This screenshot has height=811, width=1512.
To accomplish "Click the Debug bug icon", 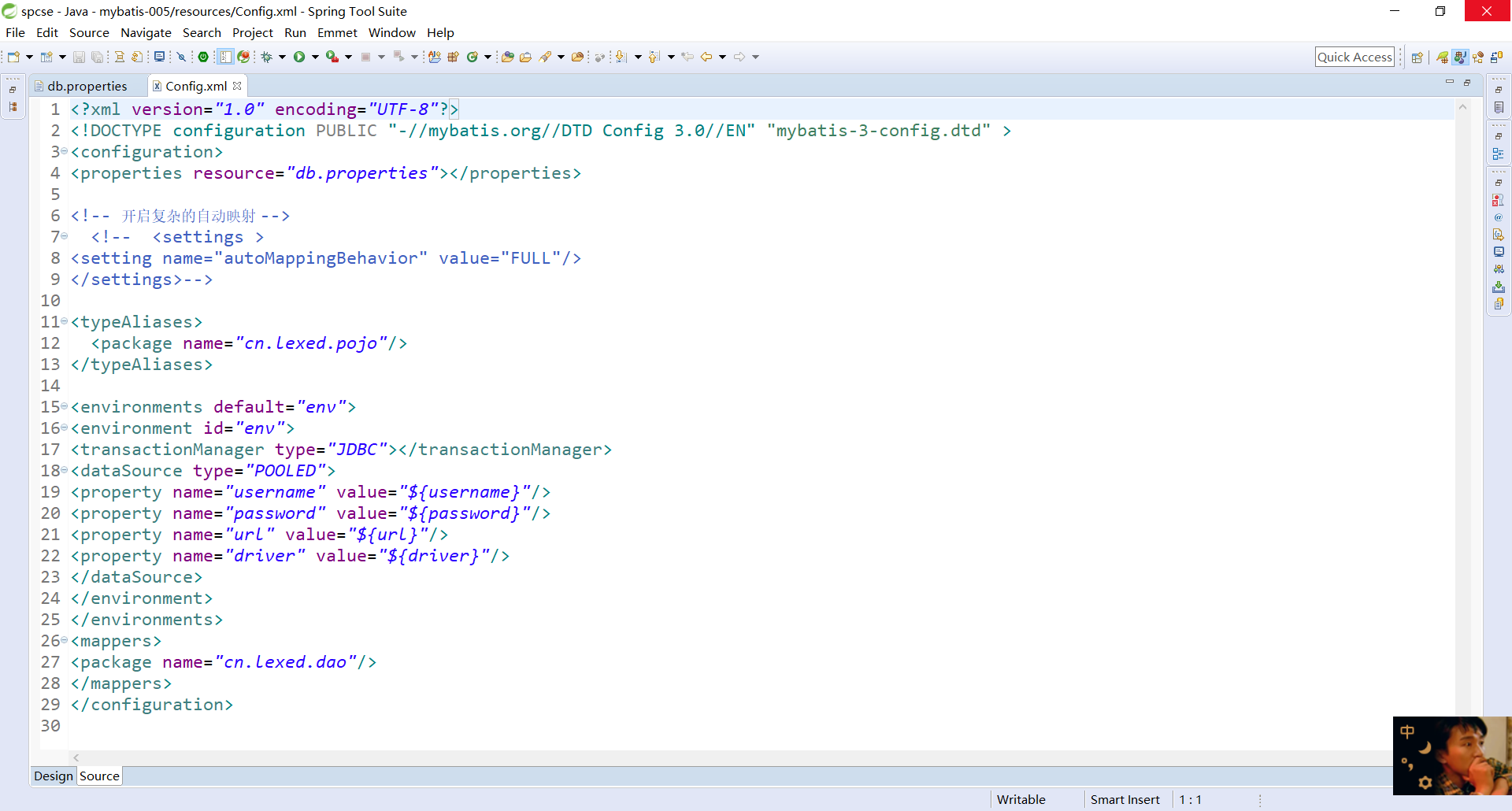I will 266,57.
